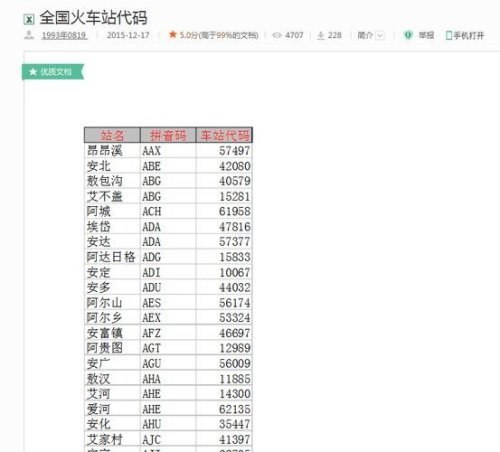The width and height of the screenshot is (500, 452).
Task: Click the 手机打开 link
Action: pos(468,35)
